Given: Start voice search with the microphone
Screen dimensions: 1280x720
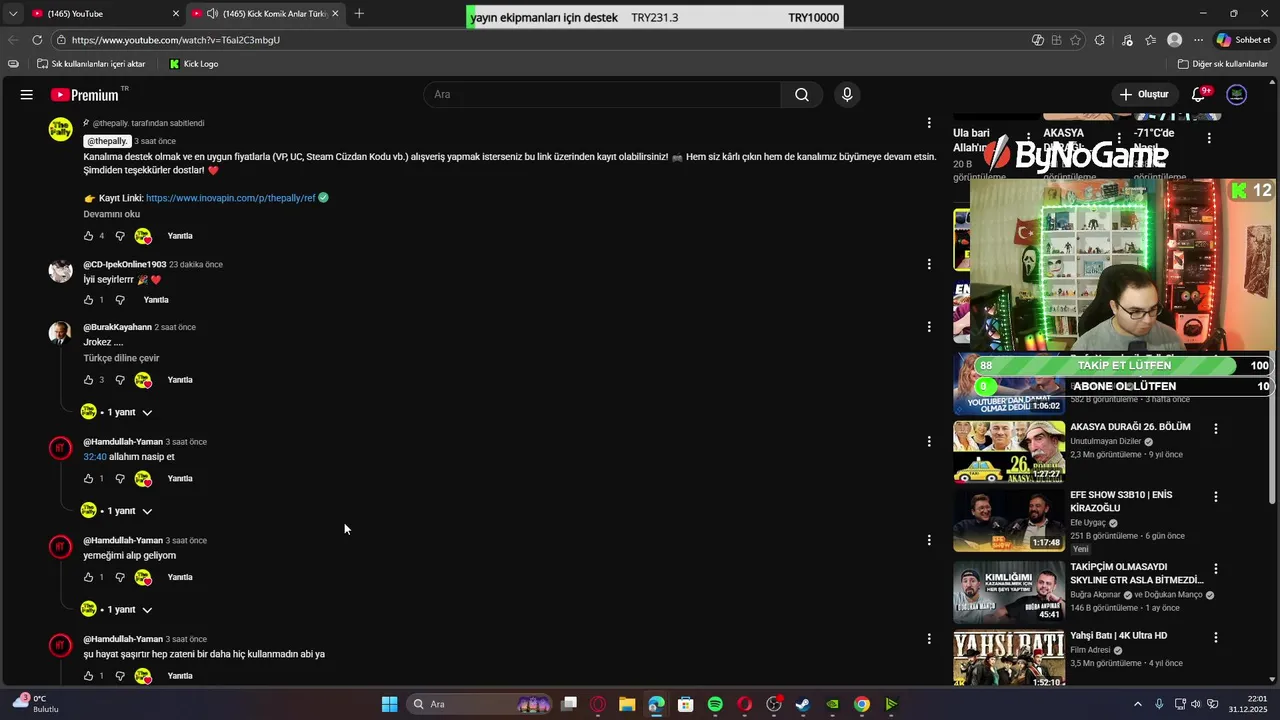Looking at the screenshot, I should click(x=847, y=95).
